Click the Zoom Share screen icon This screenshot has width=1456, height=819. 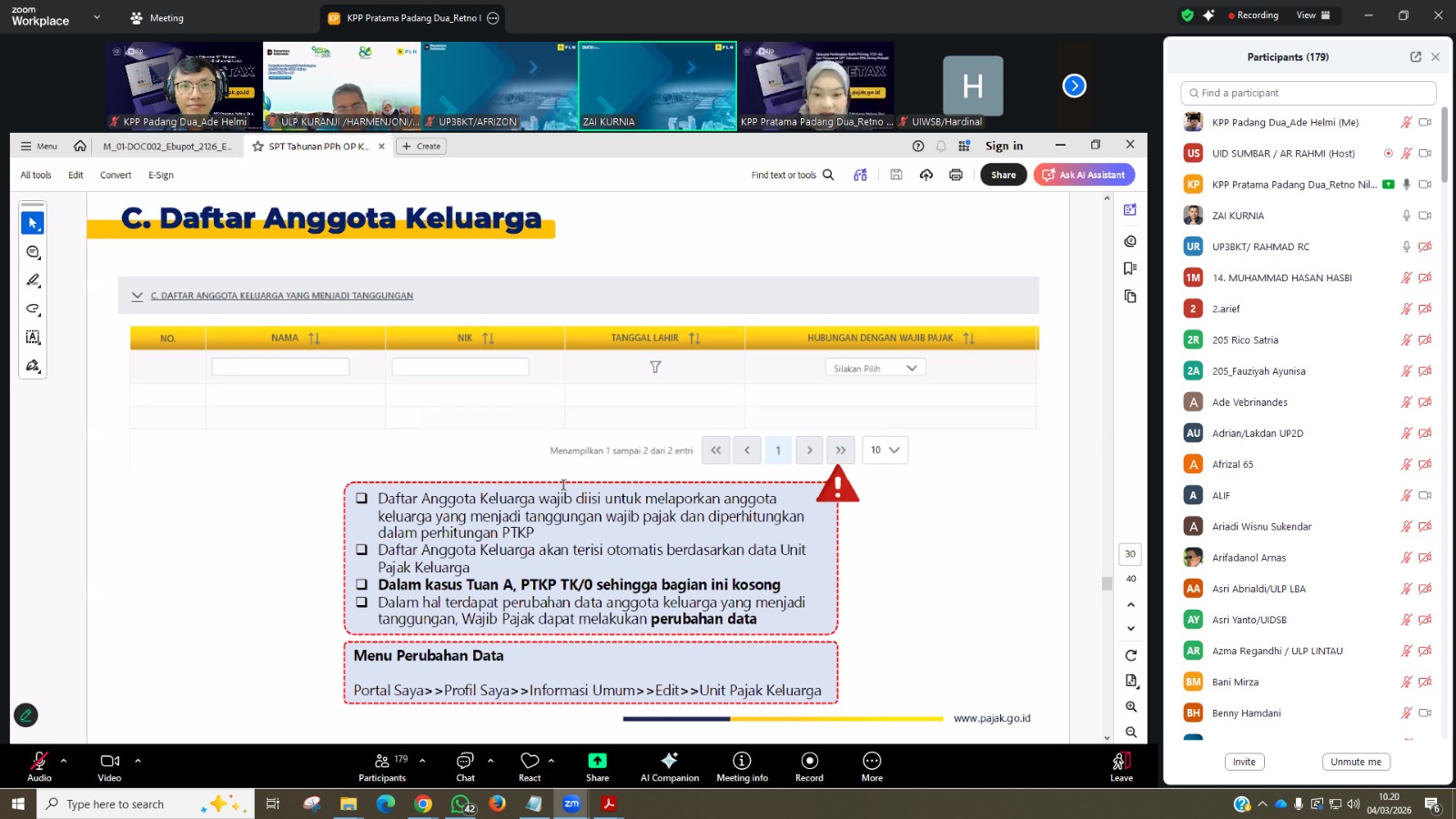point(597,762)
